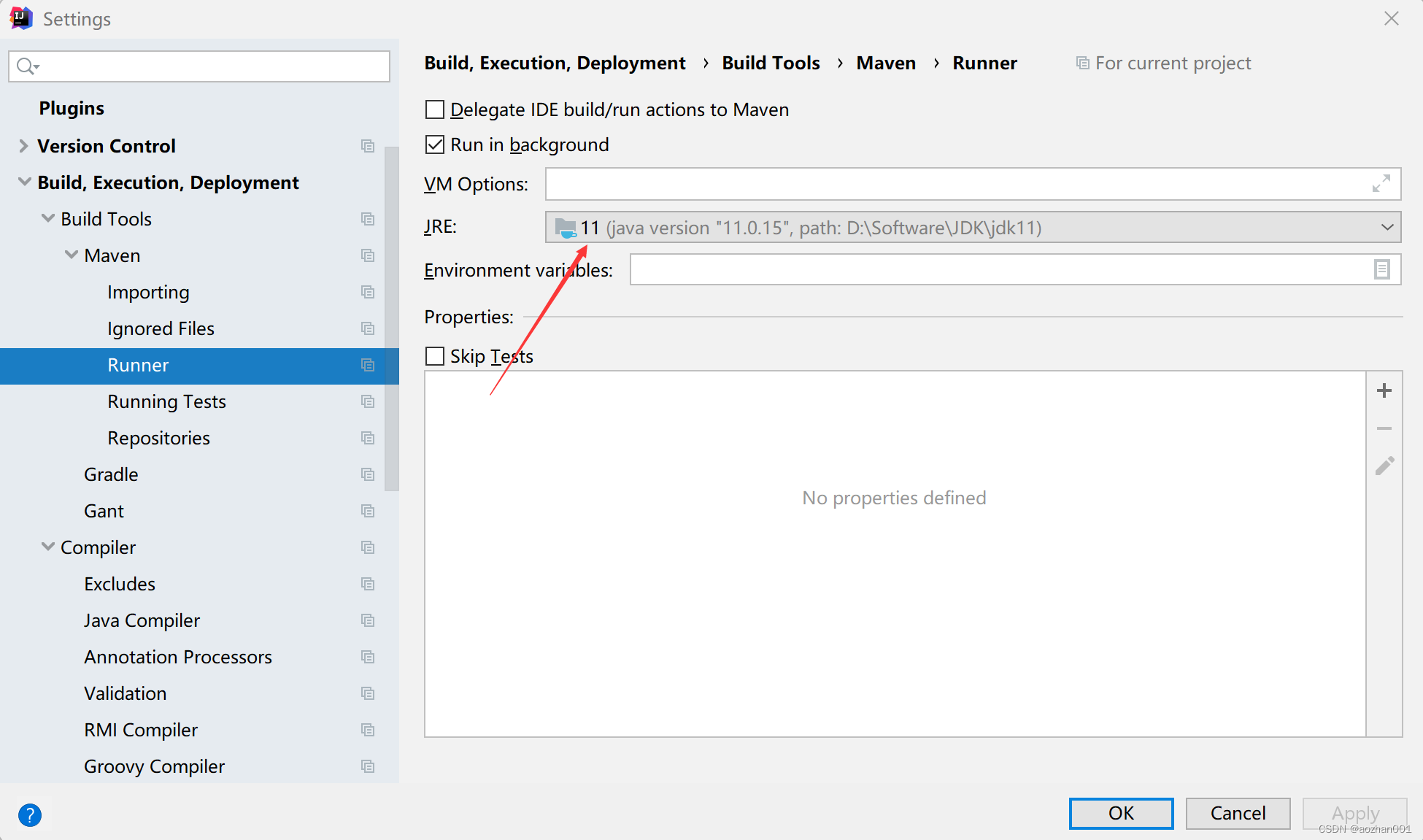Viewport: 1423px width, 840px height.
Task: Open the Gant settings page
Action: coord(104,511)
